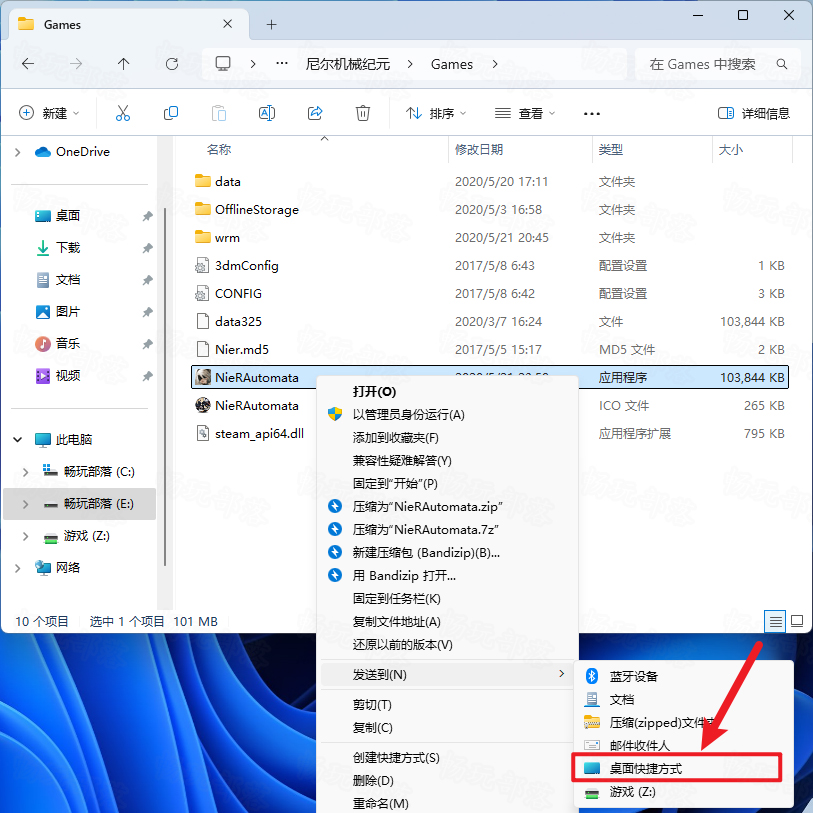The image size is (813, 813).
Task: Click the Rename icon in toolbar
Action: (267, 113)
